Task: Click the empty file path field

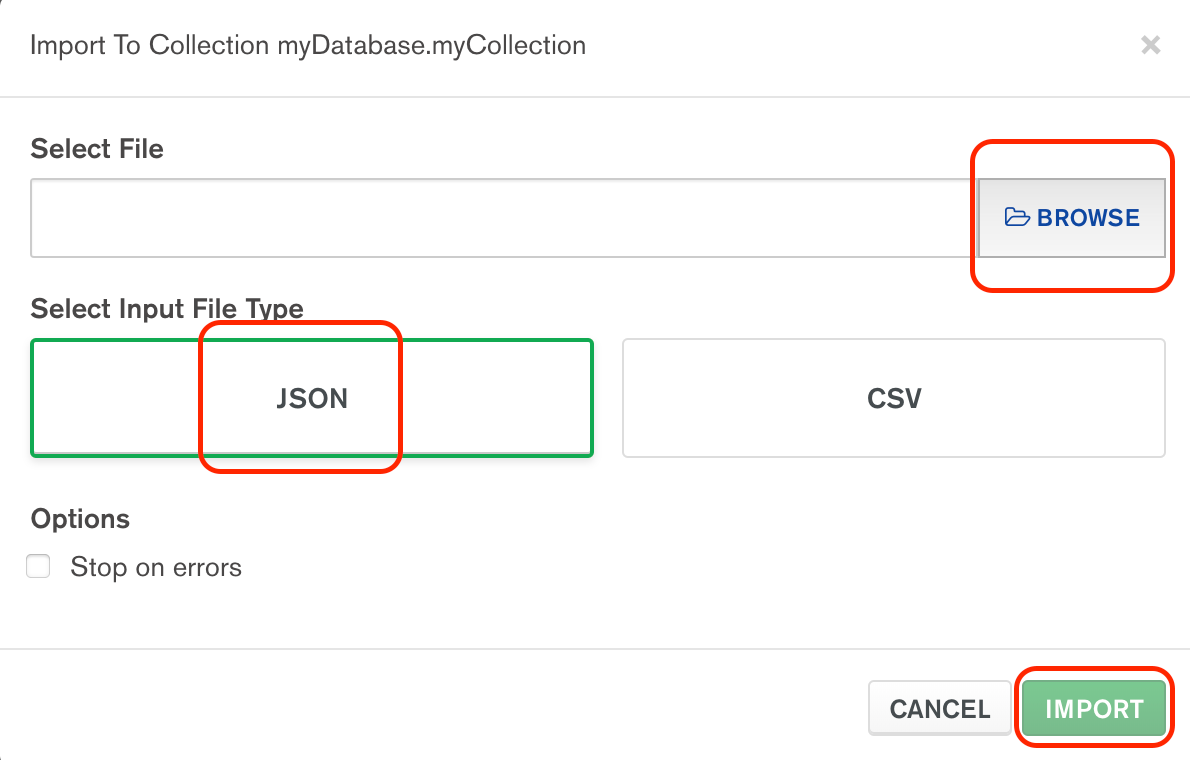Action: pos(500,217)
